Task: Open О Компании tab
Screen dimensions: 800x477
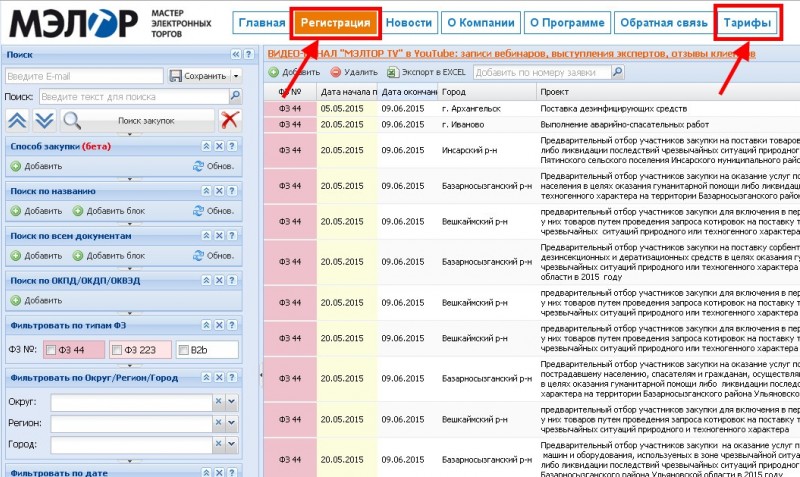Action: pyautogui.click(x=481, y=23)
